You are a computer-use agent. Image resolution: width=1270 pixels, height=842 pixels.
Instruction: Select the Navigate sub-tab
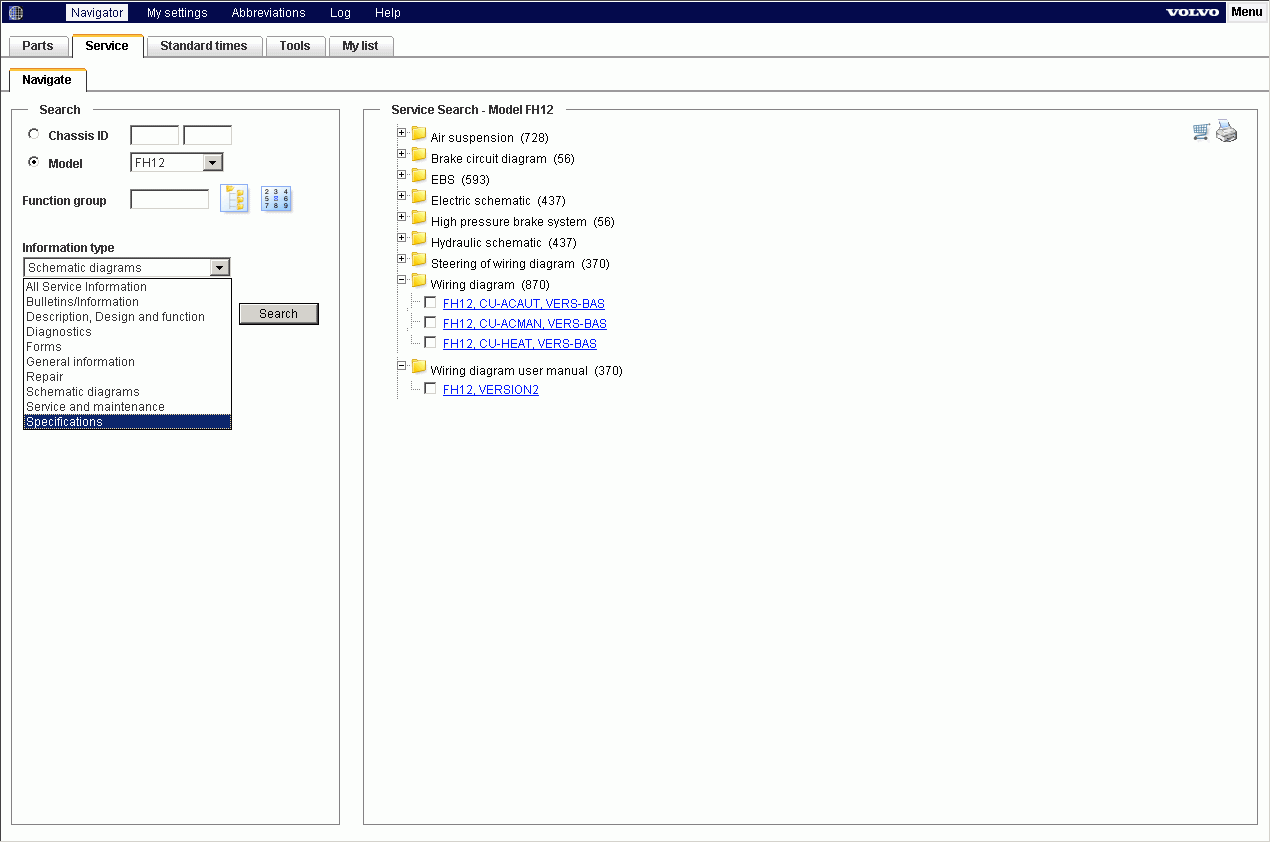coord(47,80)
